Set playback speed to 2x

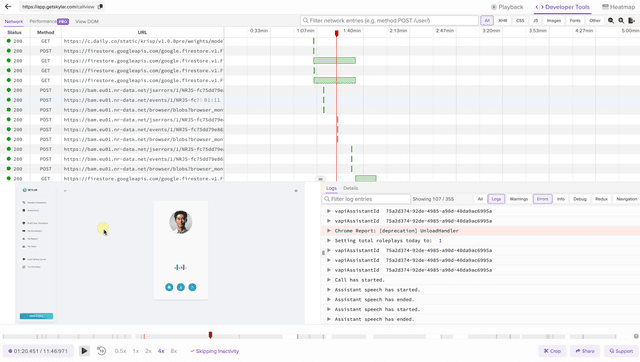tap(148, 351)
